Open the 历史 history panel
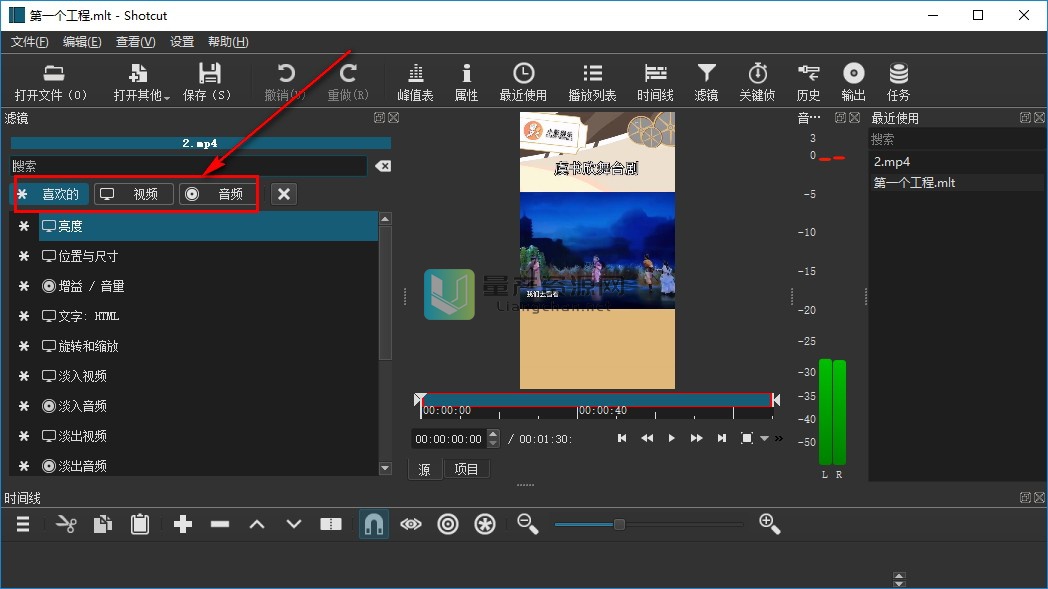1048x589 pixels. pos(808,82)
